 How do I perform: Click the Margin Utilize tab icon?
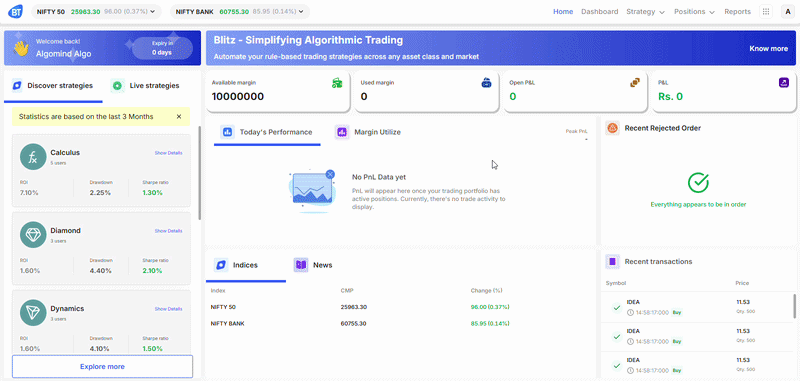(342, 132)
